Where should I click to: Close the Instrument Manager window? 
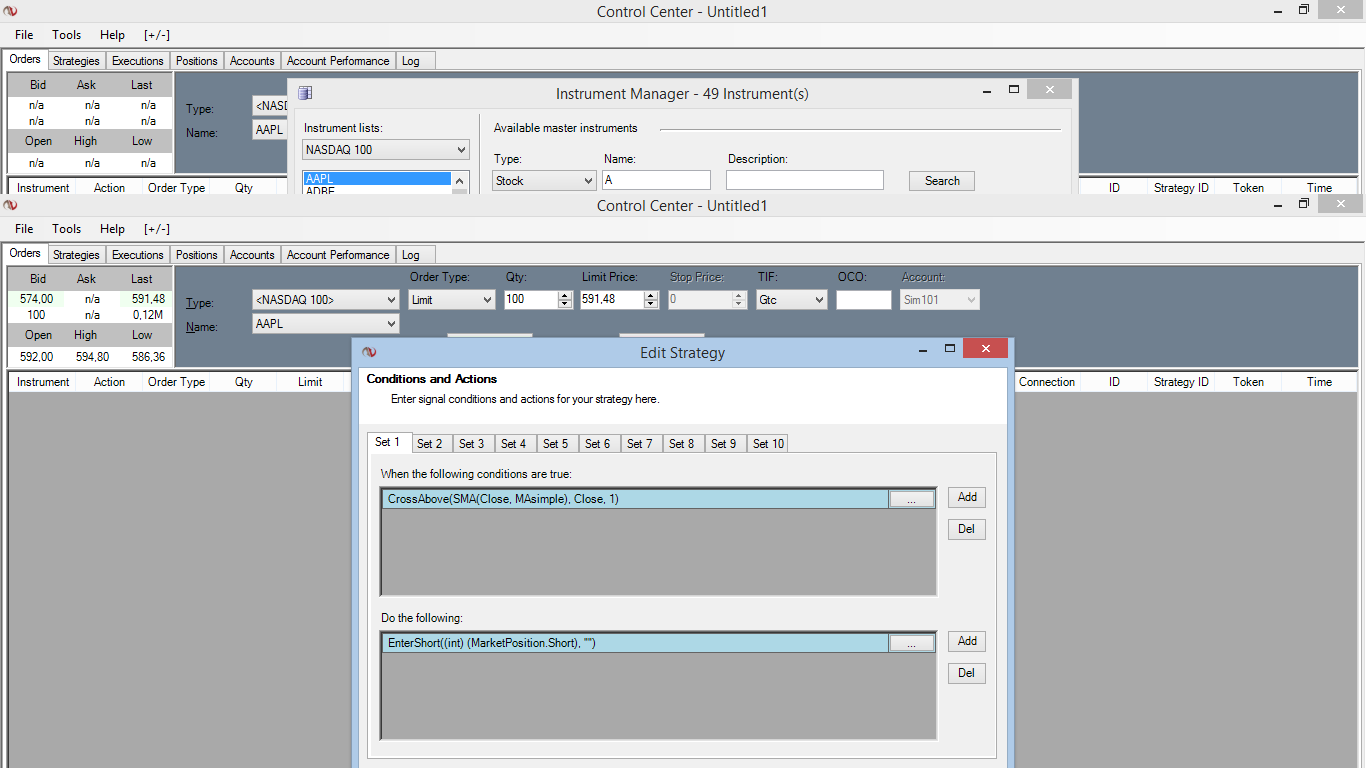(1049, 90)
